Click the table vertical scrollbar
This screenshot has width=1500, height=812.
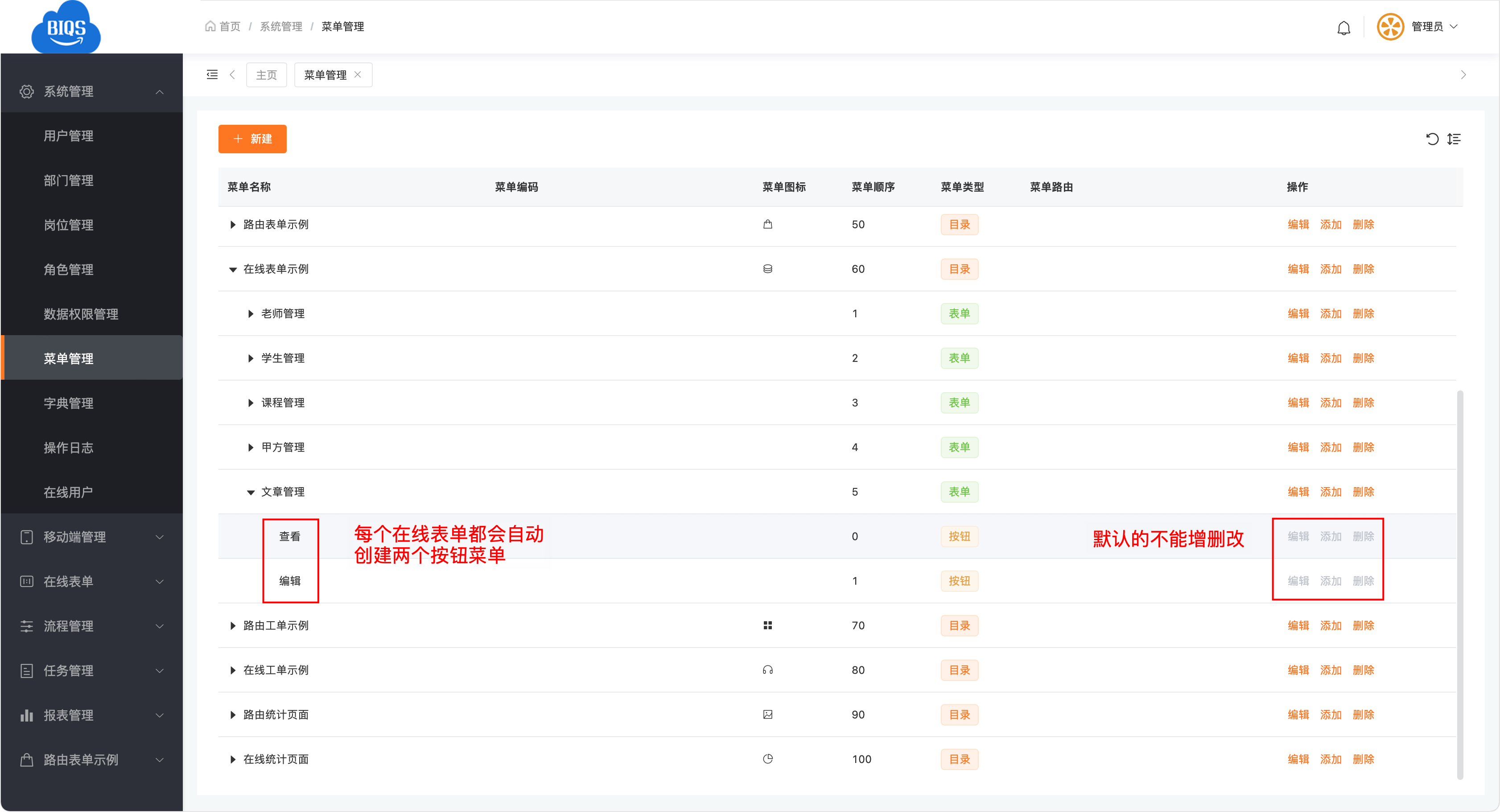click(x=1460, y=584)
